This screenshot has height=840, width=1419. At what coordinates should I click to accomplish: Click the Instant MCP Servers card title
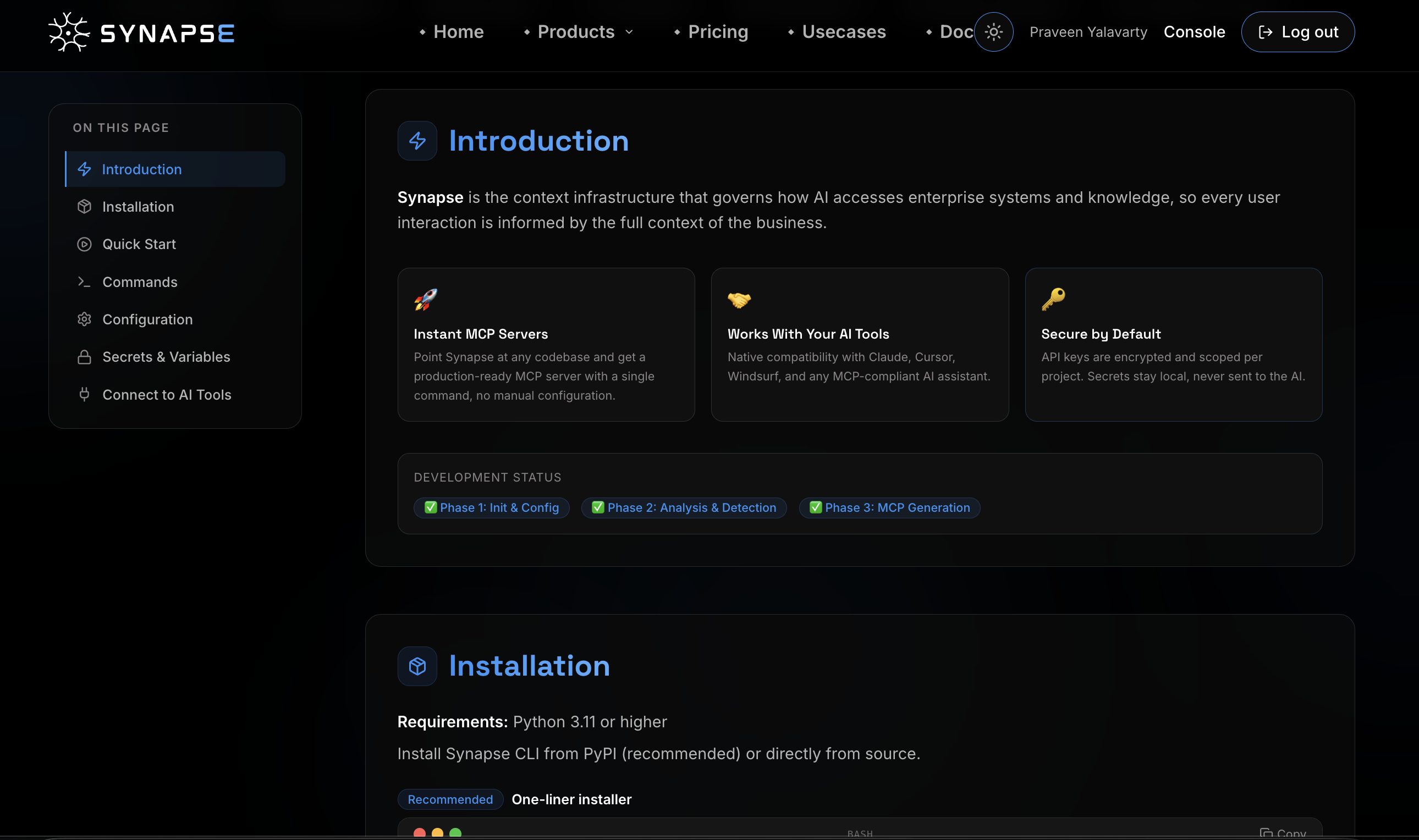(481, 334)
